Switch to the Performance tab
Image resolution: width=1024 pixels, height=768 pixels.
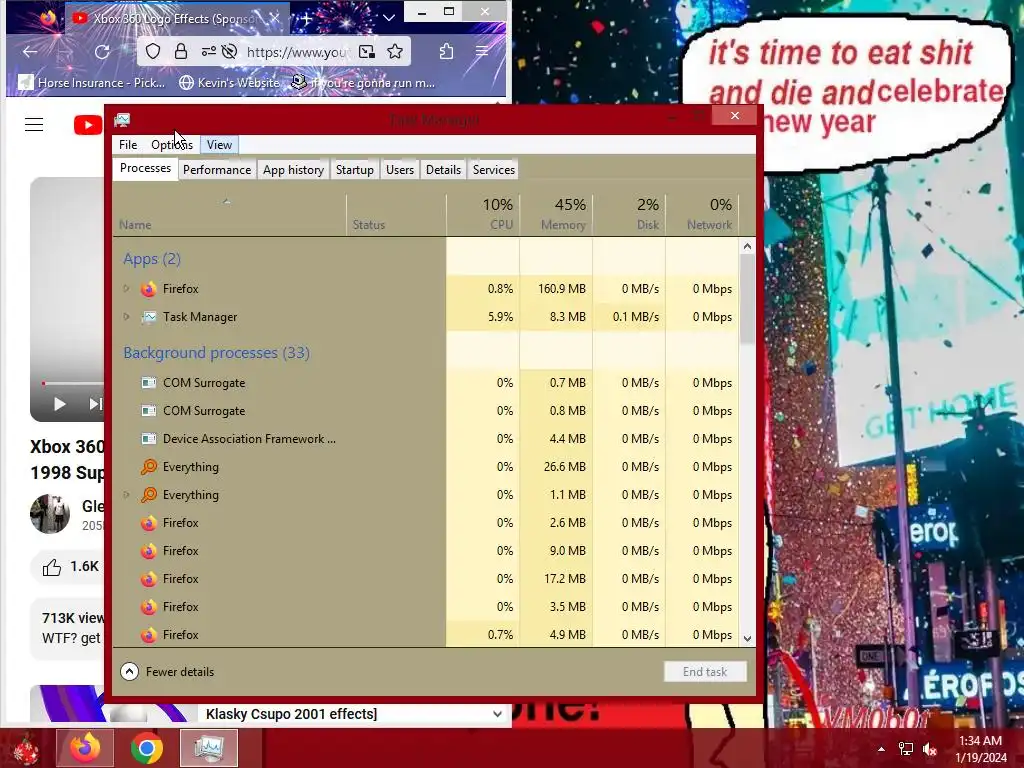[x=217, y=170]
